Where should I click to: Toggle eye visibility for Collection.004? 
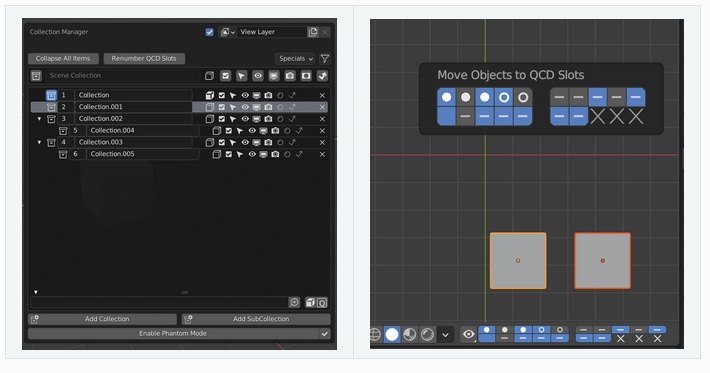point(252,131)
